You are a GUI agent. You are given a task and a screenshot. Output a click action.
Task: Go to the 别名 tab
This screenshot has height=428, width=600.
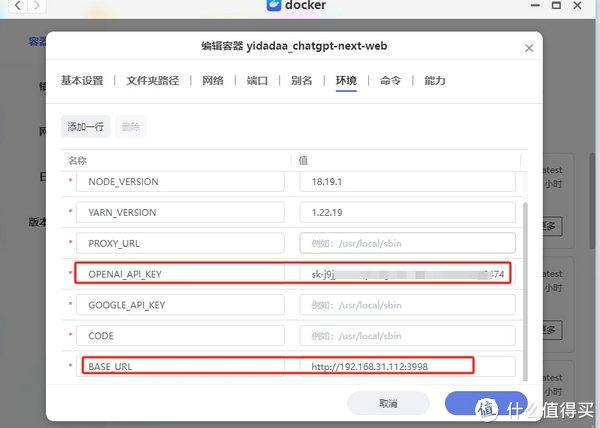pos(302,80)
